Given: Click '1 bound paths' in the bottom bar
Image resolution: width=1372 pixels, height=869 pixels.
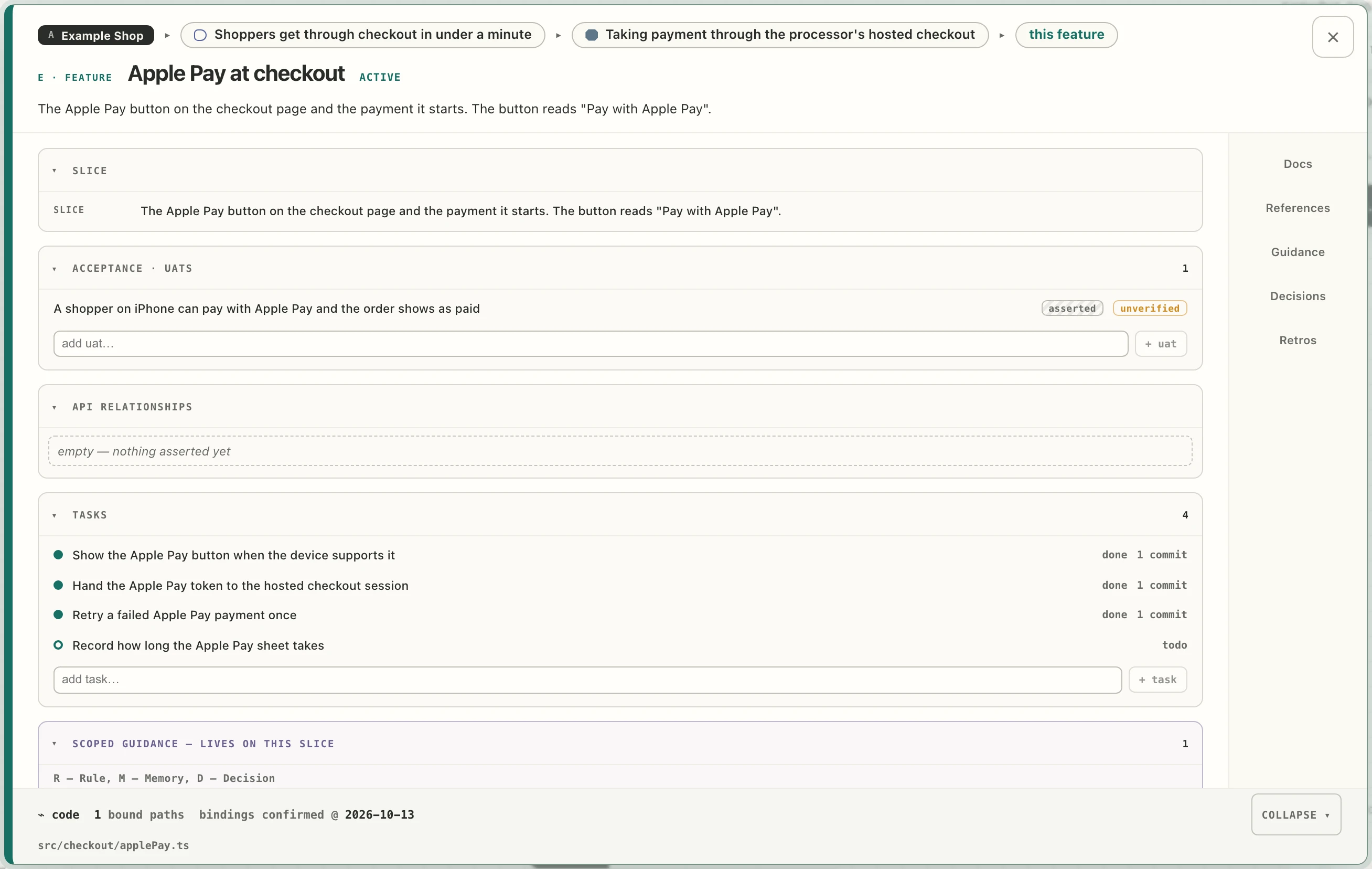Looking at the screenshot, I should [x=139, y=815].
